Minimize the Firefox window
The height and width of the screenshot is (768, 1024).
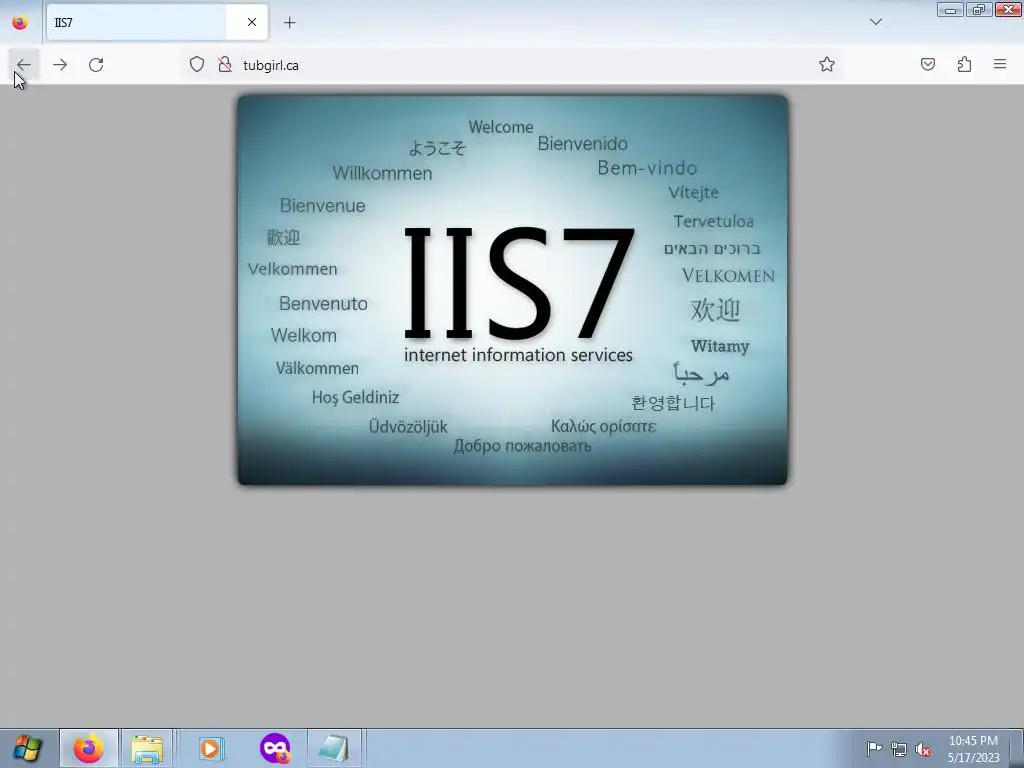(x=950, y=10)
